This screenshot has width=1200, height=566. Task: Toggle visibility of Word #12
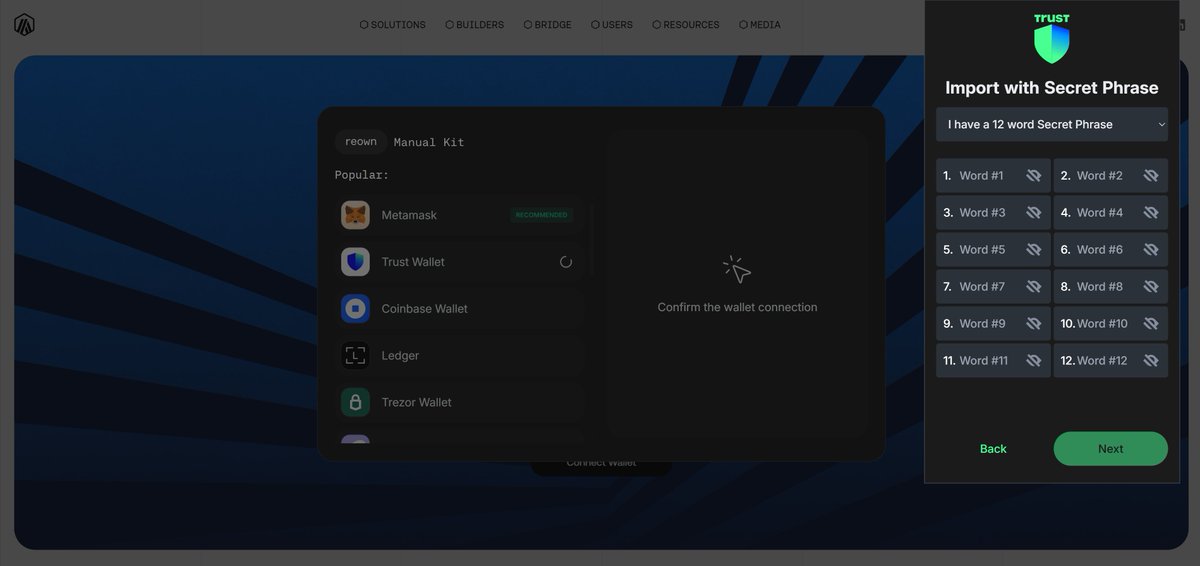[1151, 361]
